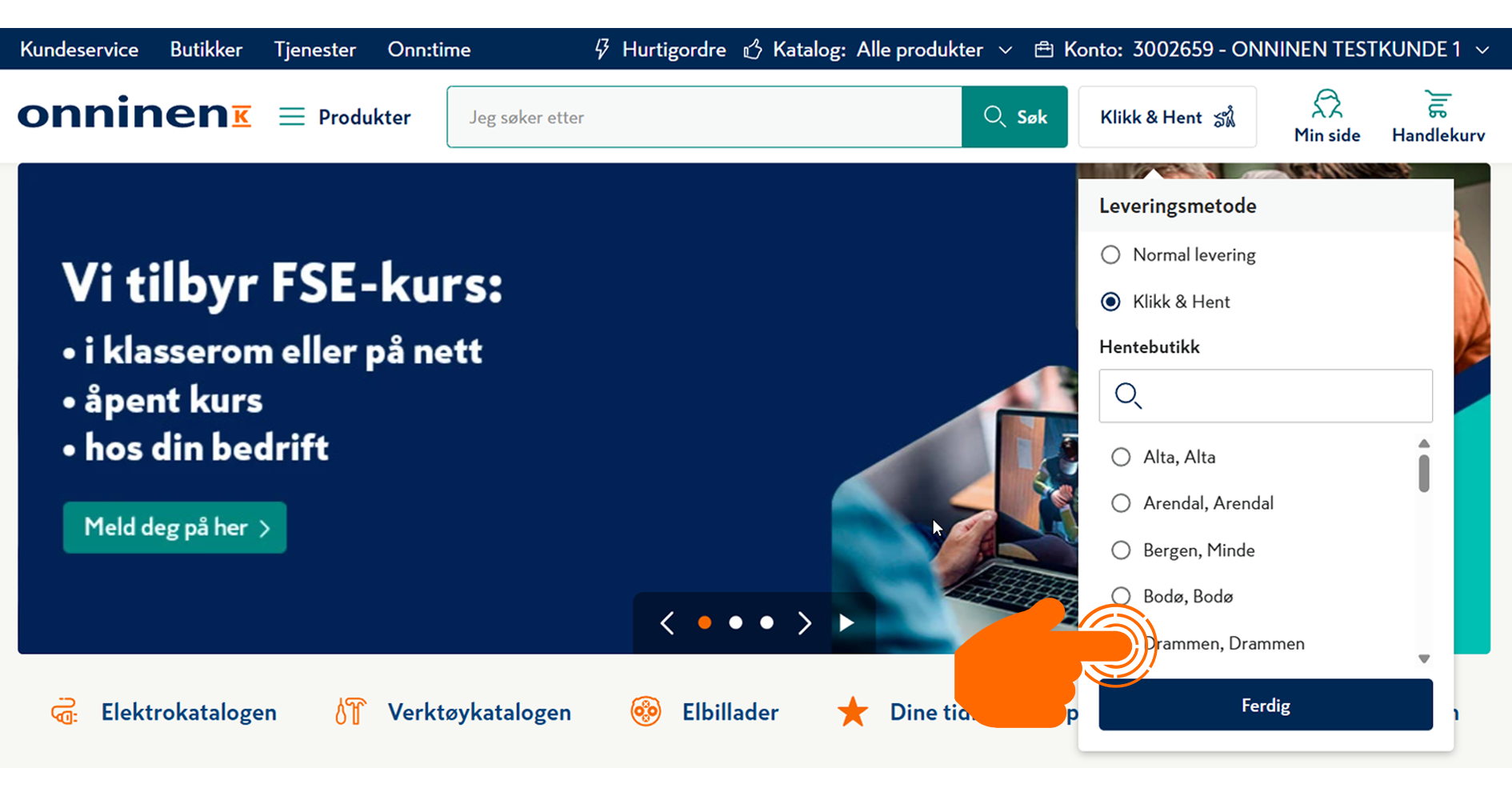Click the store list scrollbar up arrow
The width and height of the screenshot is (1512, 800).
[1424, 444]
